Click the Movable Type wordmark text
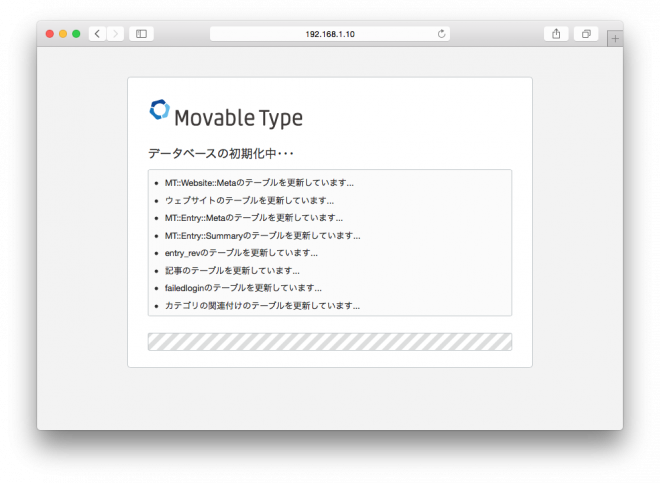660x483 pixels. coord(238,118)
